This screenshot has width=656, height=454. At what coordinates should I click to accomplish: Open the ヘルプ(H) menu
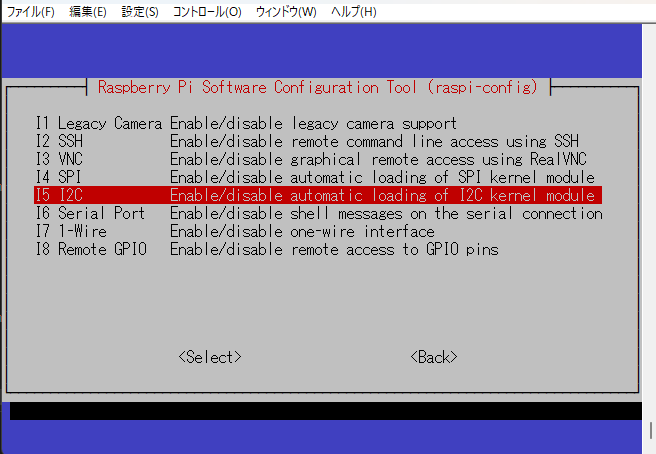click(353, 12)
